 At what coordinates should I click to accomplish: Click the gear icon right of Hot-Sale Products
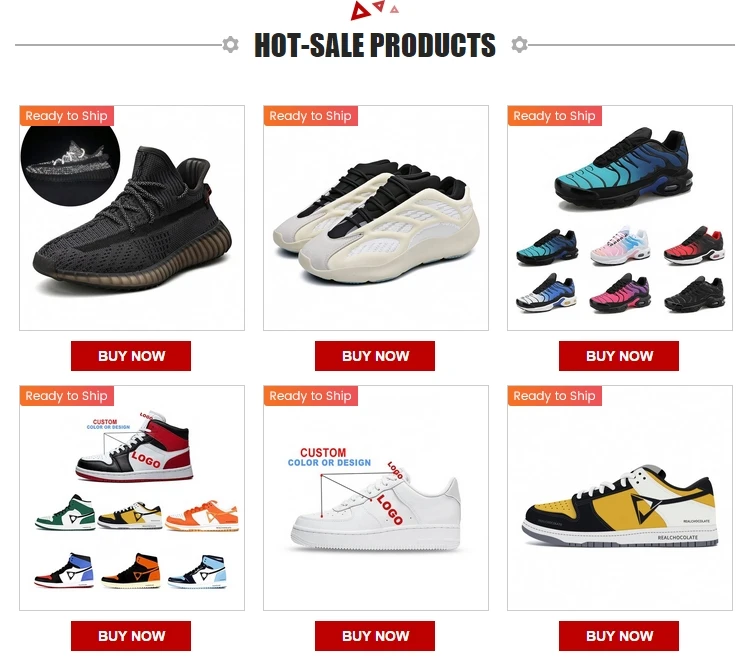point(519,44)
